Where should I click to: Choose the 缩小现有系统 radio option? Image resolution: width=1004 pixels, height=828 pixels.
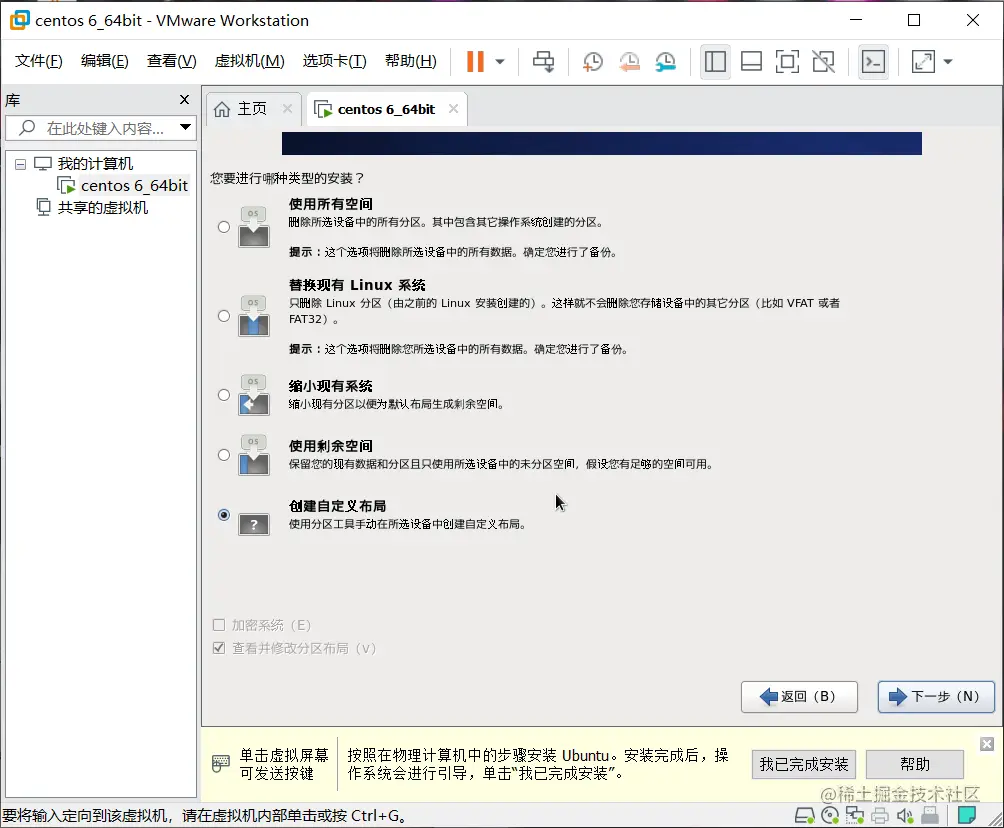pyautogui.click(x=223, y=394)
